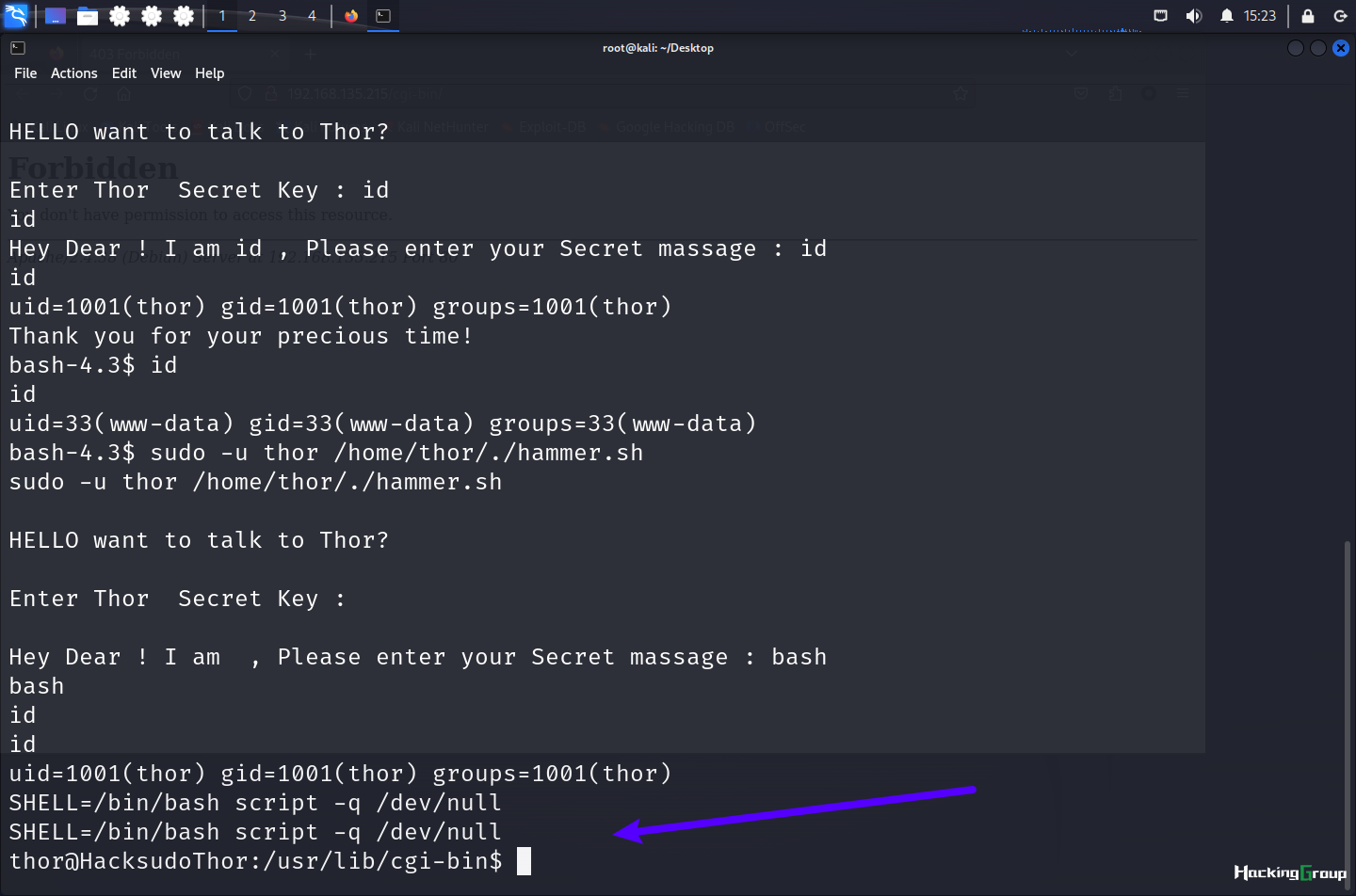Screen dimensions: 1356x896
Task: Click the 15:23 clock in the panel
Action: coord(1260,16)
